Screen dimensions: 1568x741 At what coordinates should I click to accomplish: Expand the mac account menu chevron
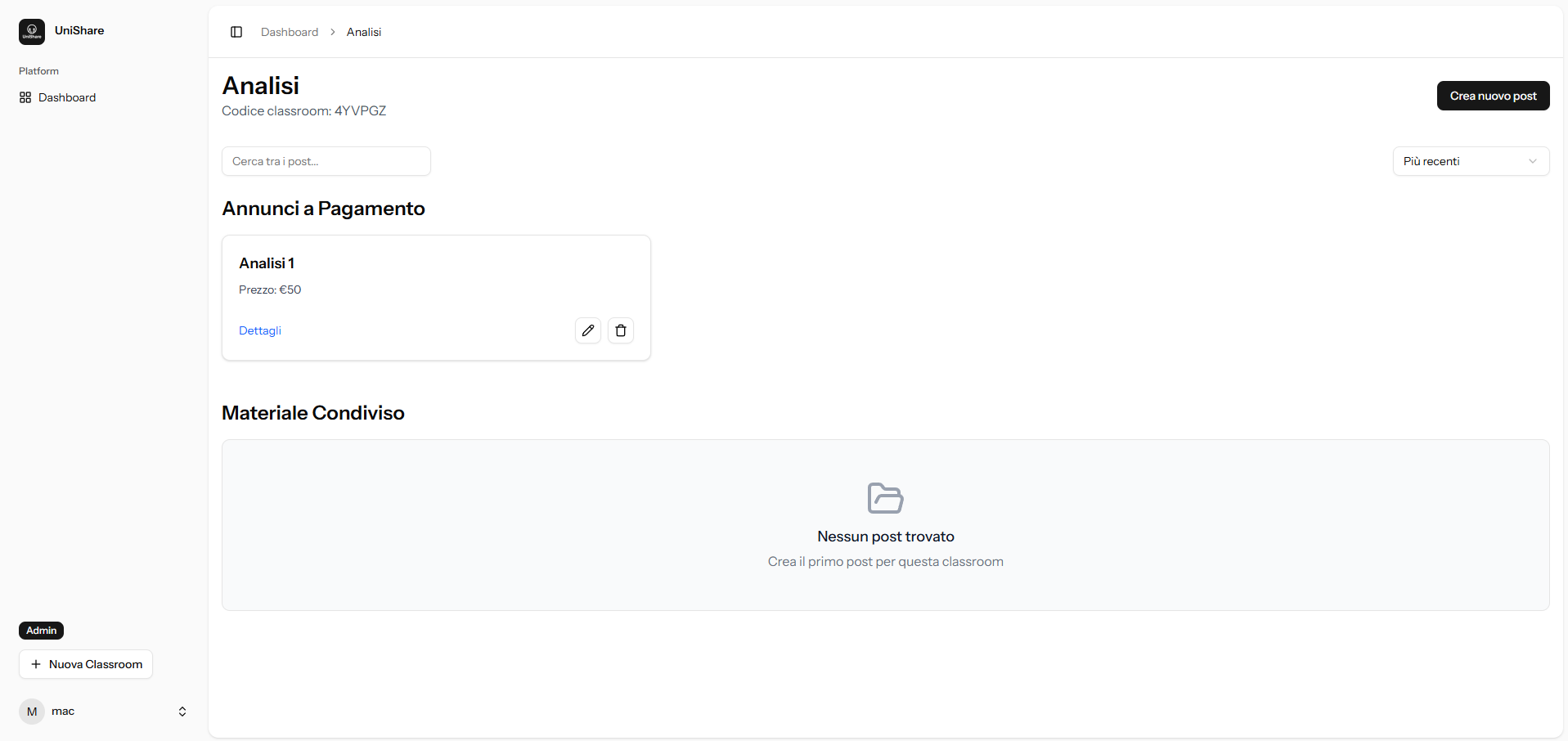[182, 712]
